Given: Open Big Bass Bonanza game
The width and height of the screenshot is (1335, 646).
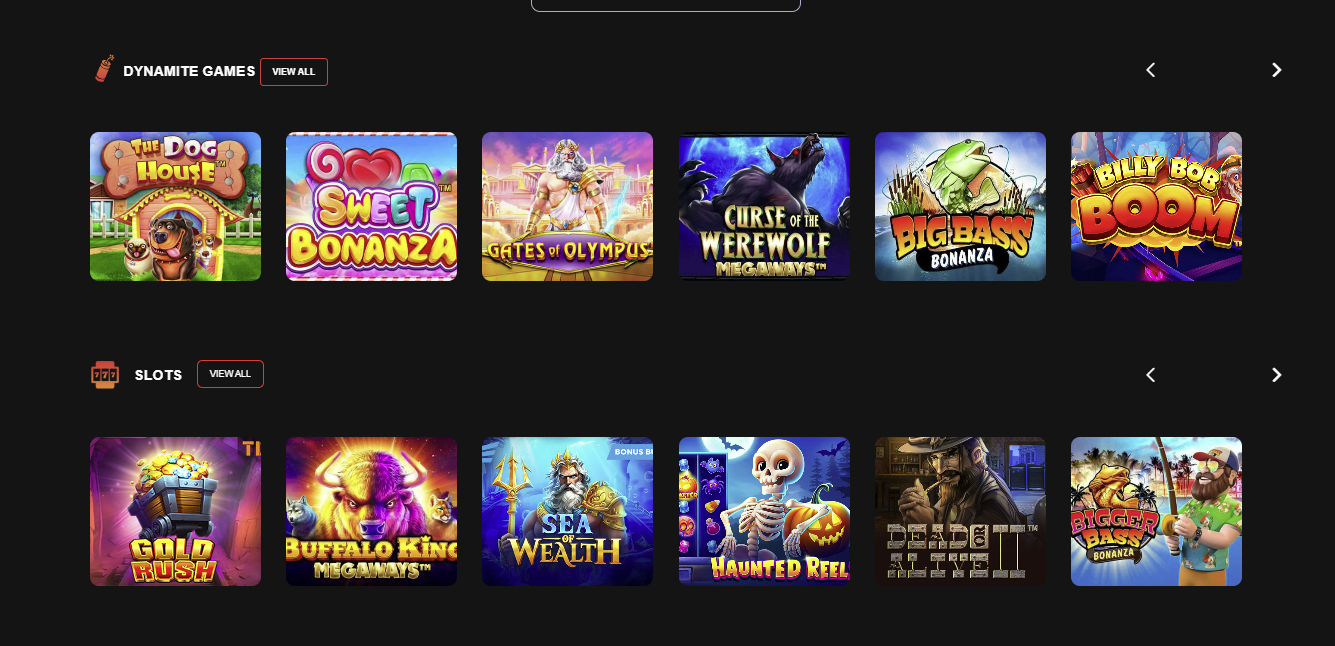Looking at the screenshot, I should click(x=960, y=207).
